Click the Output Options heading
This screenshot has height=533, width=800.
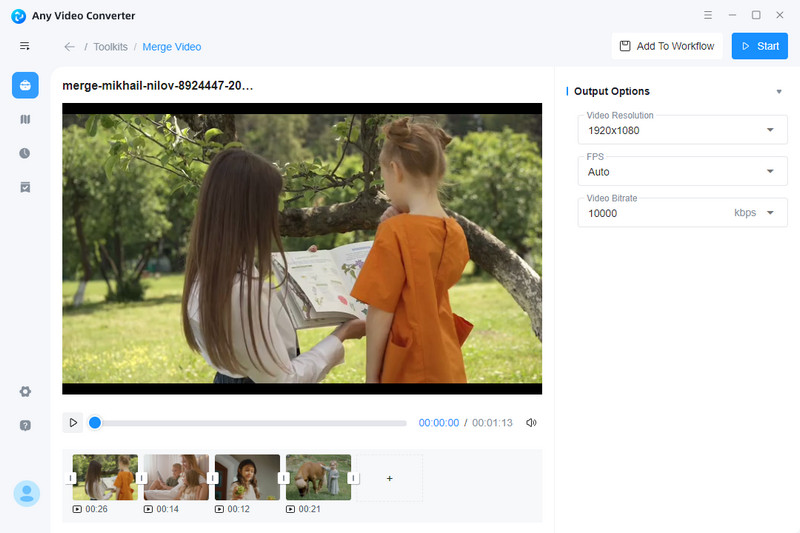click(612, 91)
